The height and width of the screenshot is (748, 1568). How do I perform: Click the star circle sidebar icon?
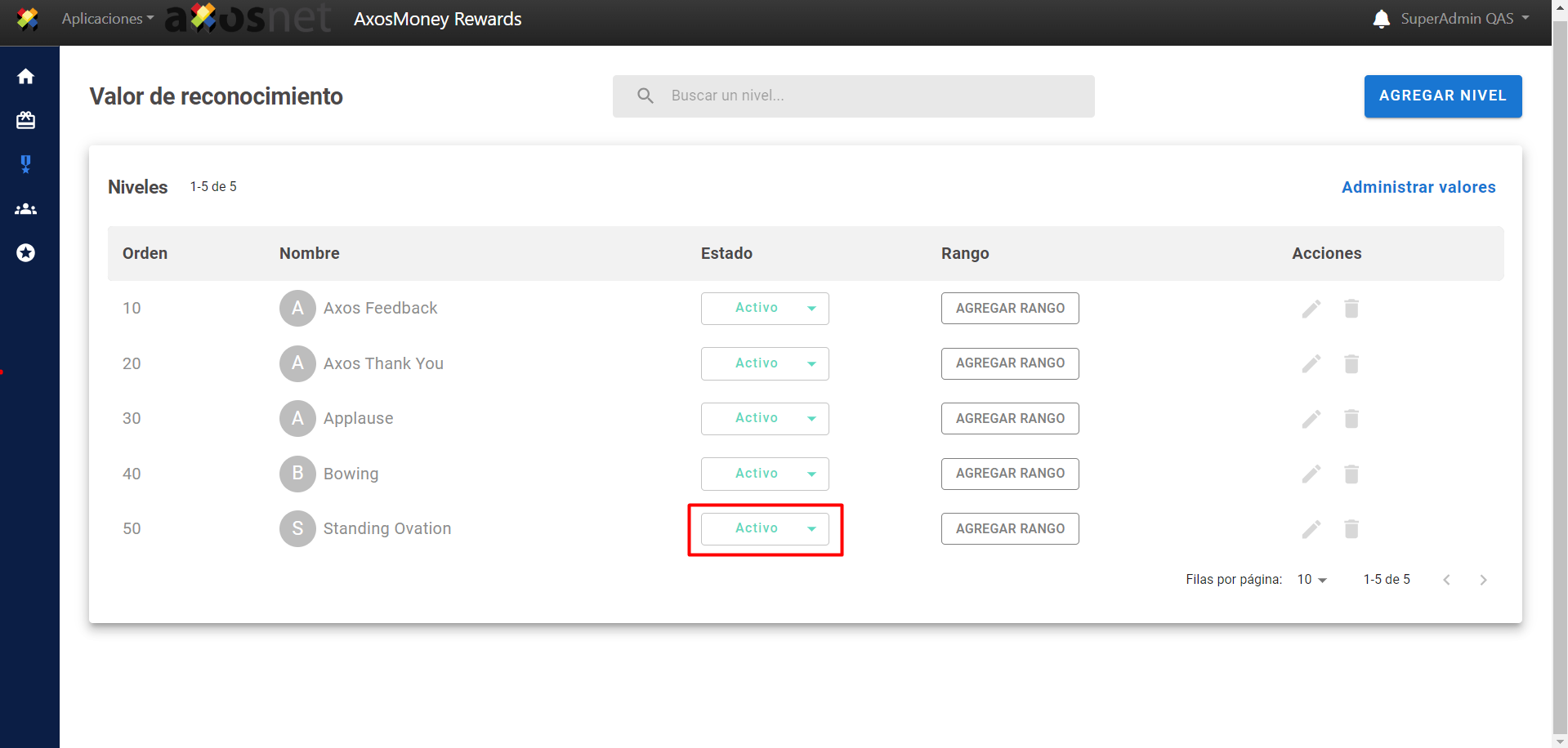pyautogui.click(x=26, y=253)
